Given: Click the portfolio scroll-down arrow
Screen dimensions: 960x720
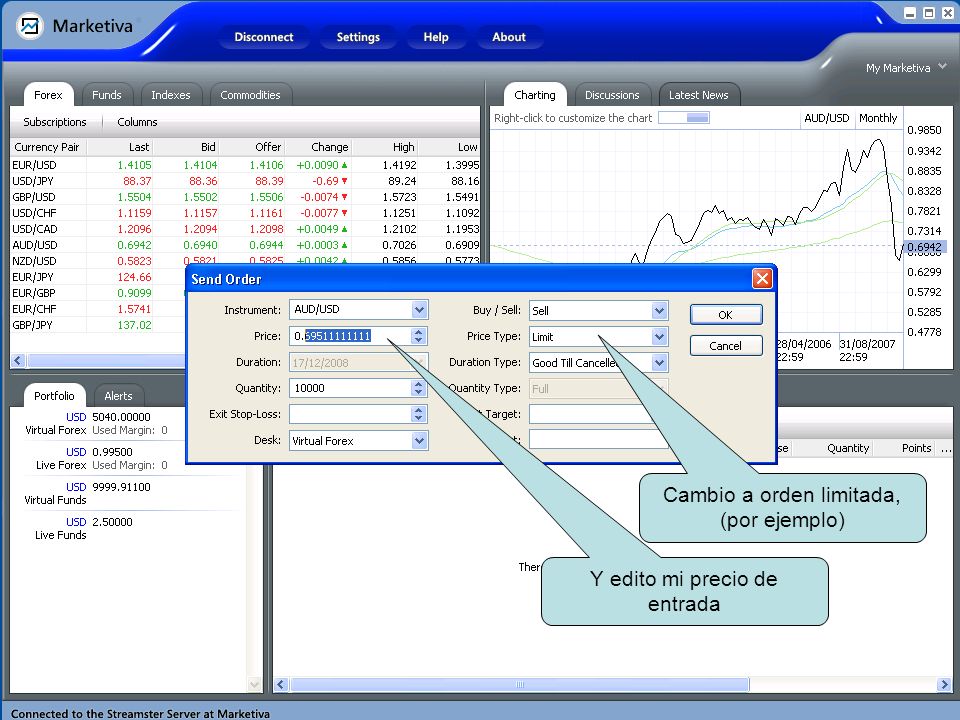Looking at the screenshot, I should pos(255,684).
